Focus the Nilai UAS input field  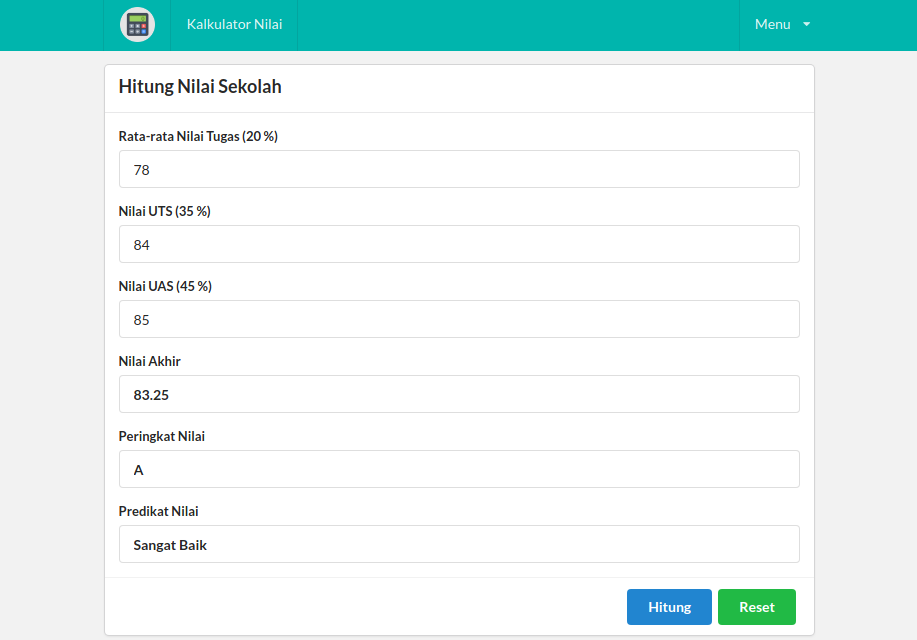click(x=459, y=319)
